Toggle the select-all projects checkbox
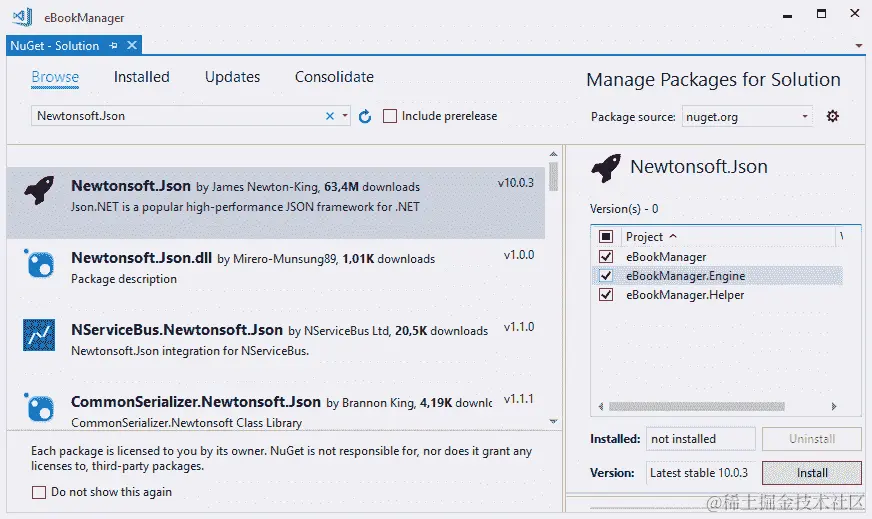 [x=606, y=236]
